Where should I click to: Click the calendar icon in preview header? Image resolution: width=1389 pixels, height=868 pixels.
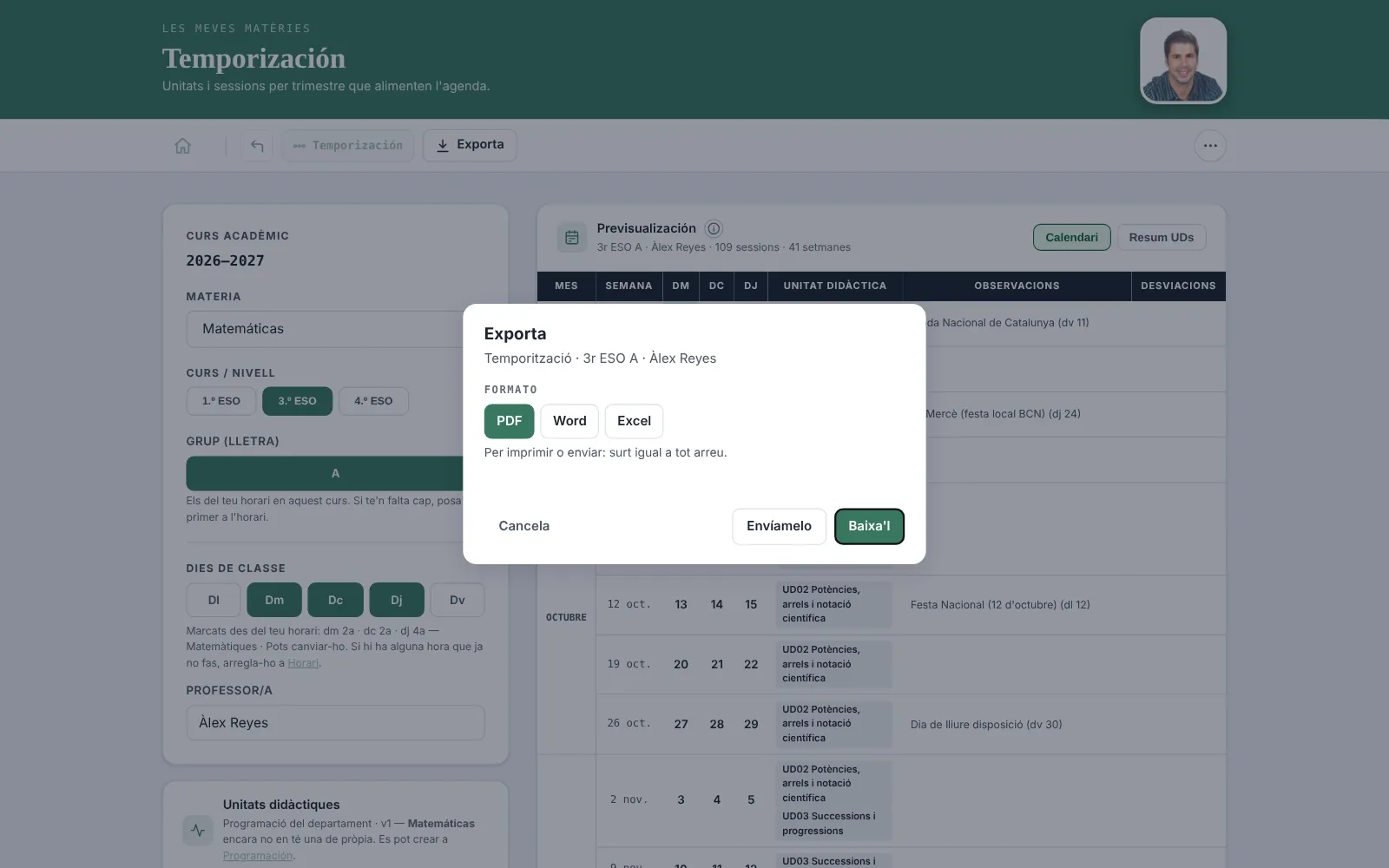pos(572,237)
